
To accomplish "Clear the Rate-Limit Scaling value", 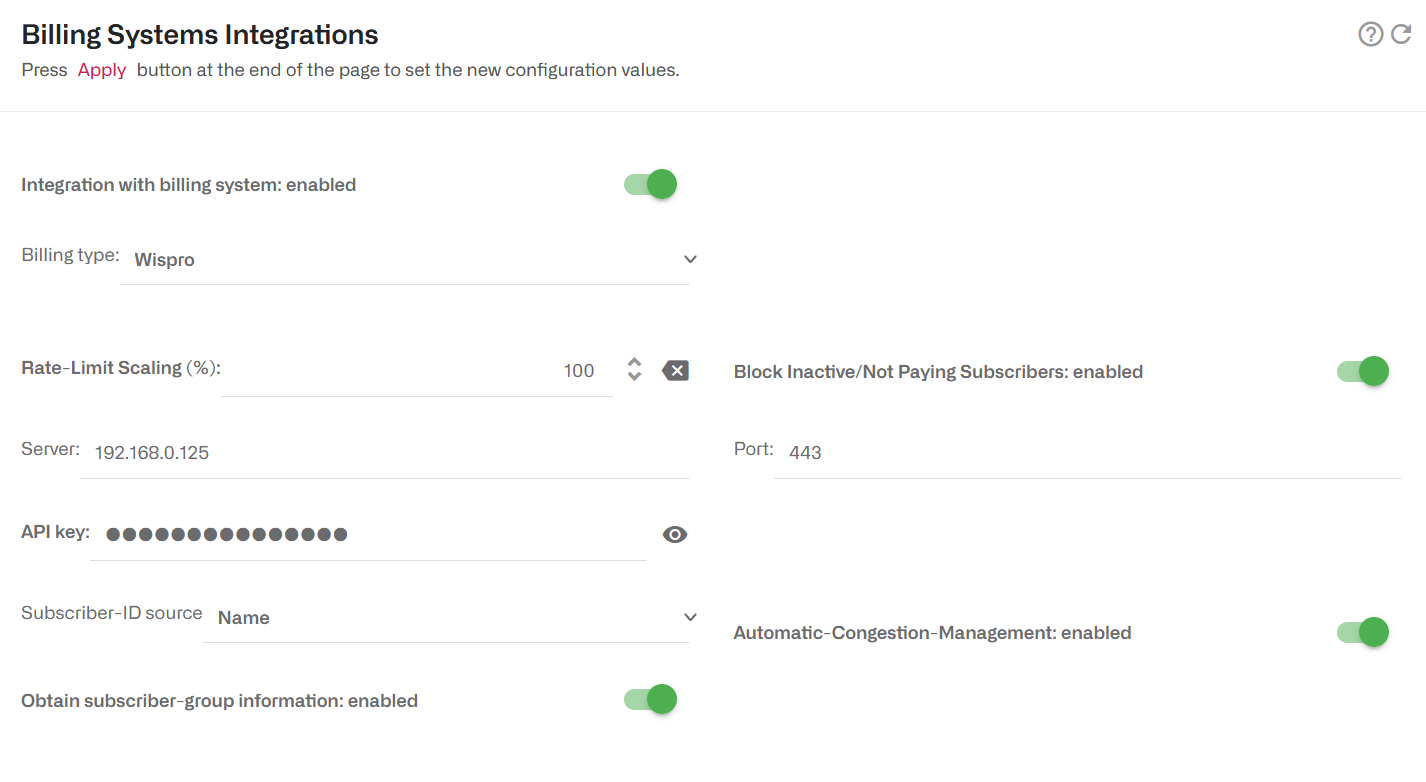I will [675, 371].
